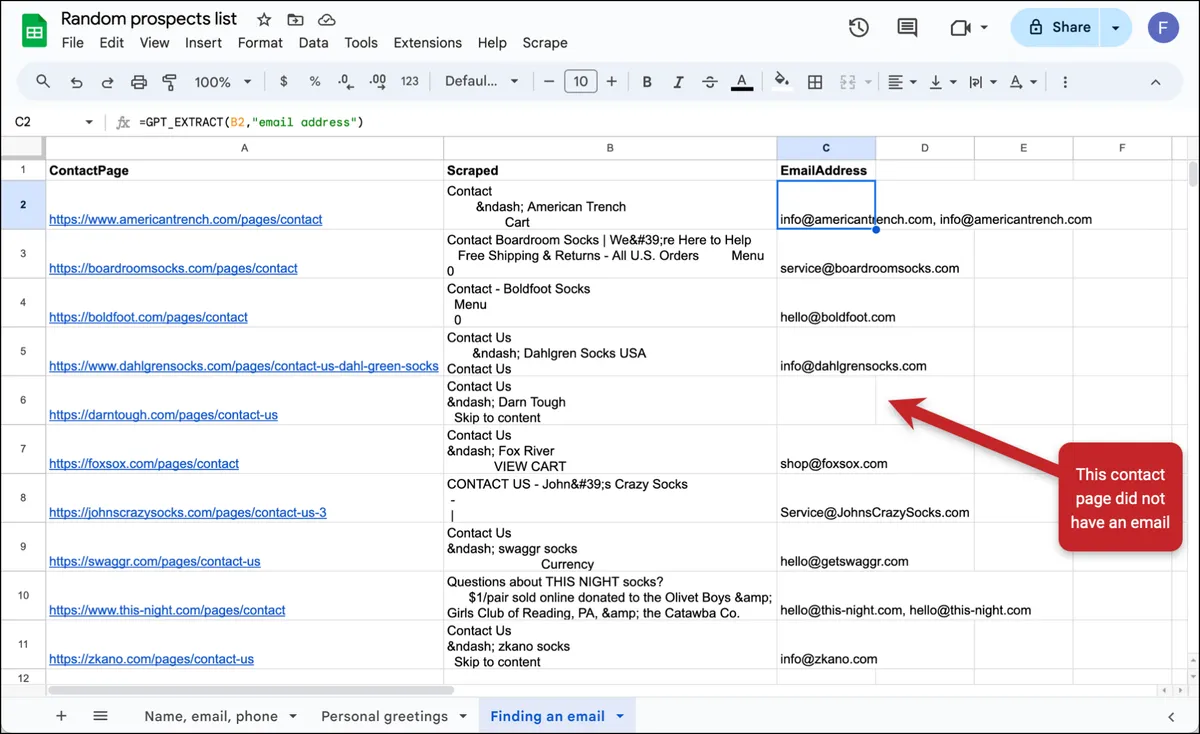
Task: Format as currency with dollar icon
Action: click(284, 82)
